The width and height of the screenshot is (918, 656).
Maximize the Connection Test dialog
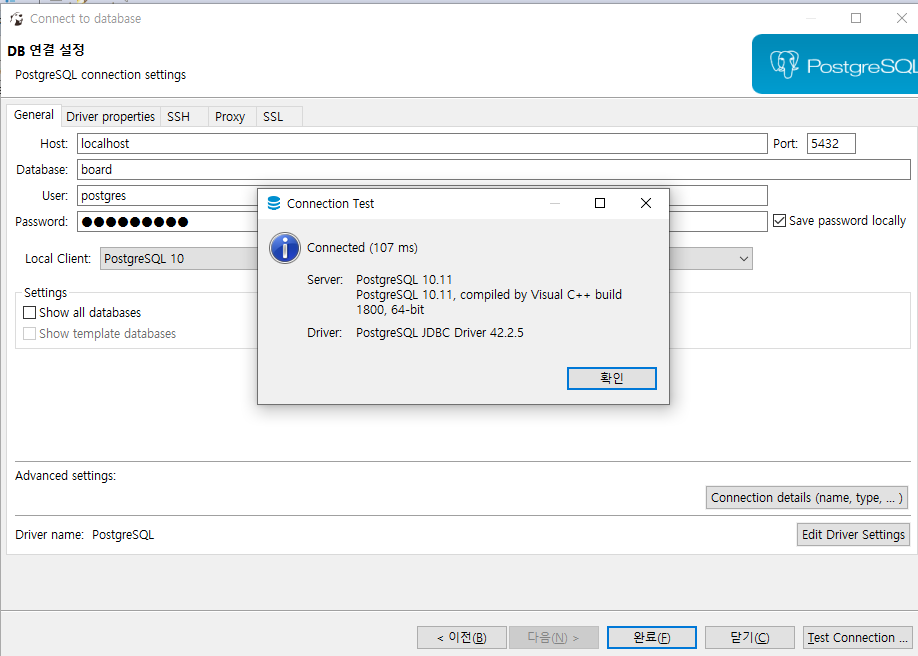(x=600, y=203)
